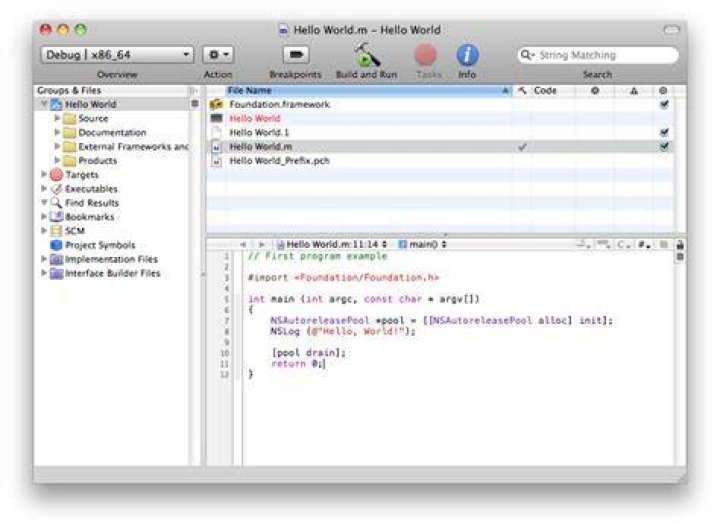Image resolution: width=720 pixels, height=529 pixels.
Task: Select the Targets bullseye icon
Action: coord(56,174)
